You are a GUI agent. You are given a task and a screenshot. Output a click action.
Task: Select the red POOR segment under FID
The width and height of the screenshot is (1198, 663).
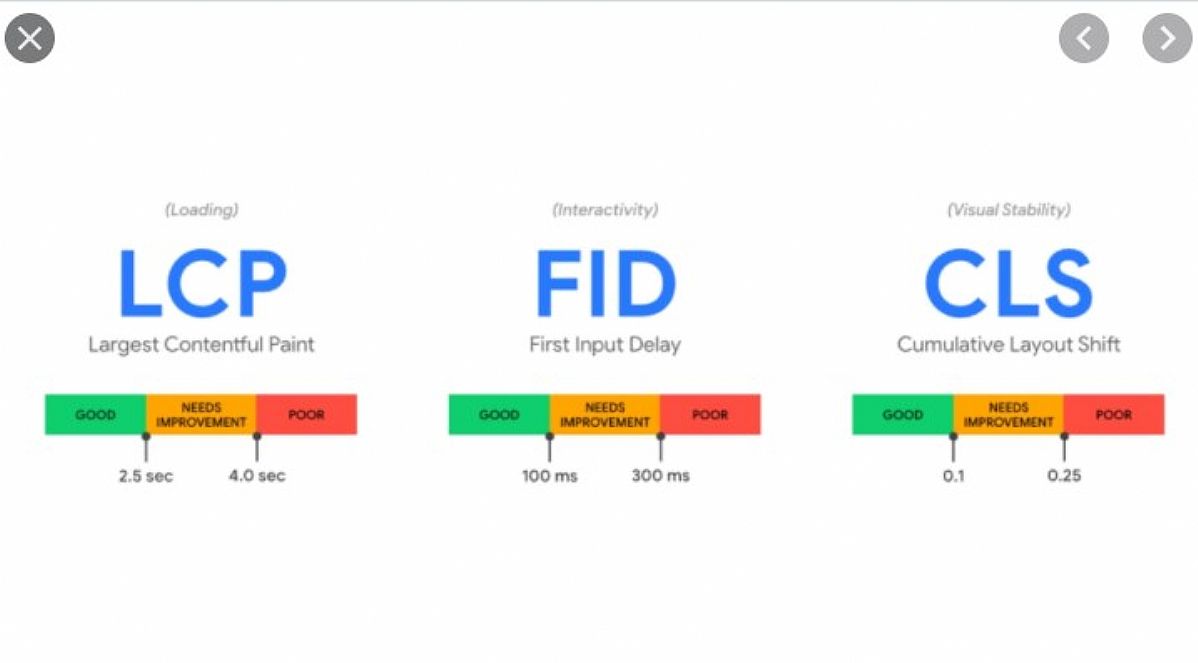(711, 414)
